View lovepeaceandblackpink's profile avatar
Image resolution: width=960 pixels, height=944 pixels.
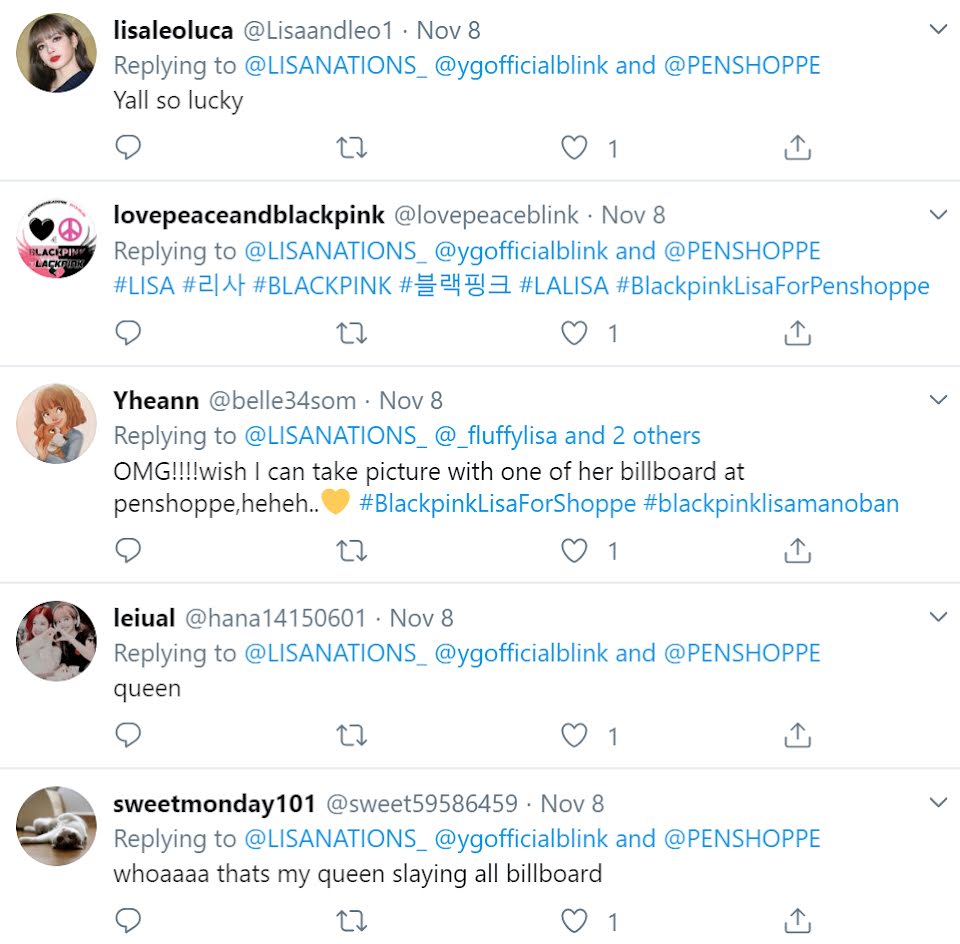coord(56,238)
